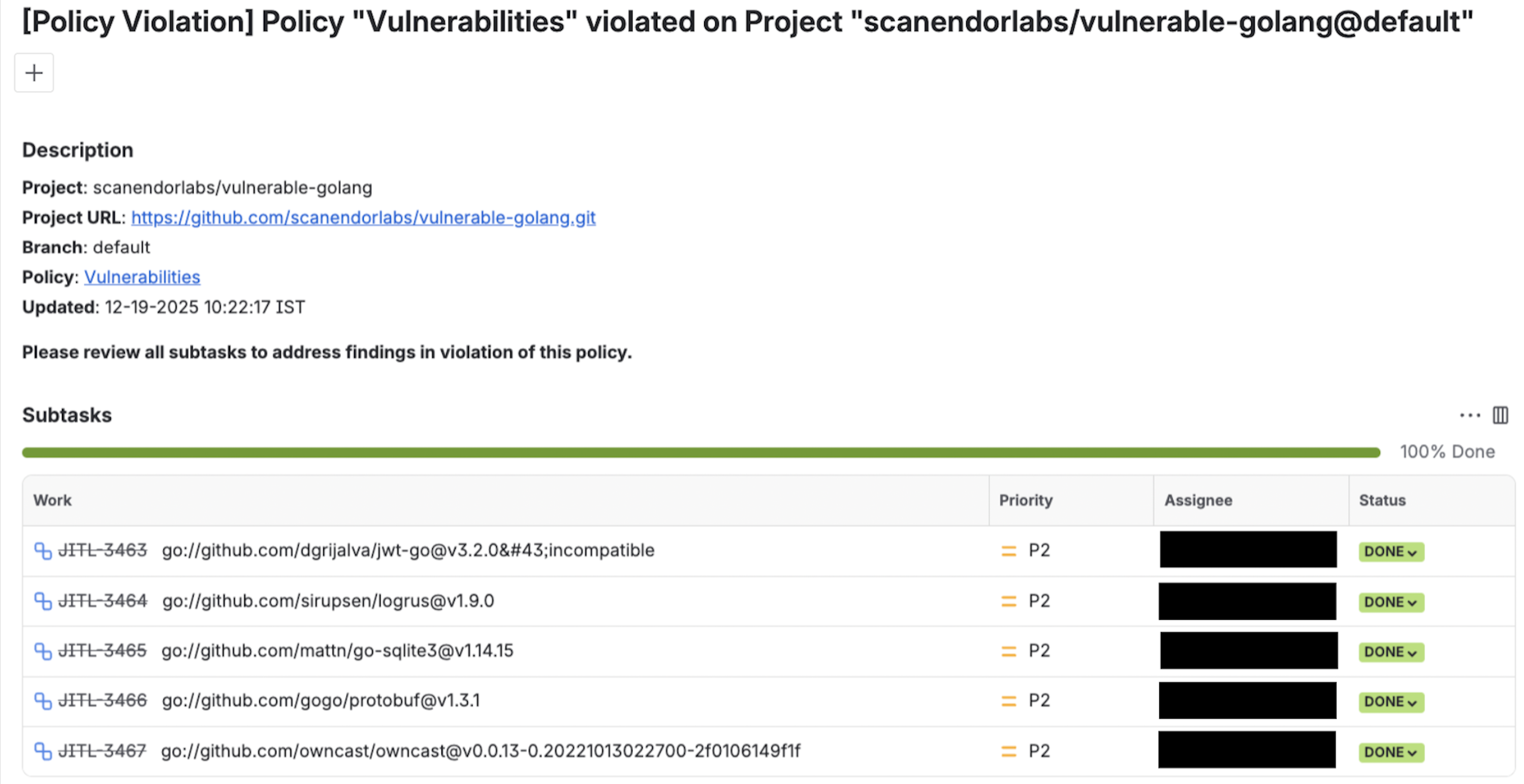Expand DONE status dropdown for gogo protobuf subtask
The width and height of the screenshot is (1524, 784).
(1390, 702)
